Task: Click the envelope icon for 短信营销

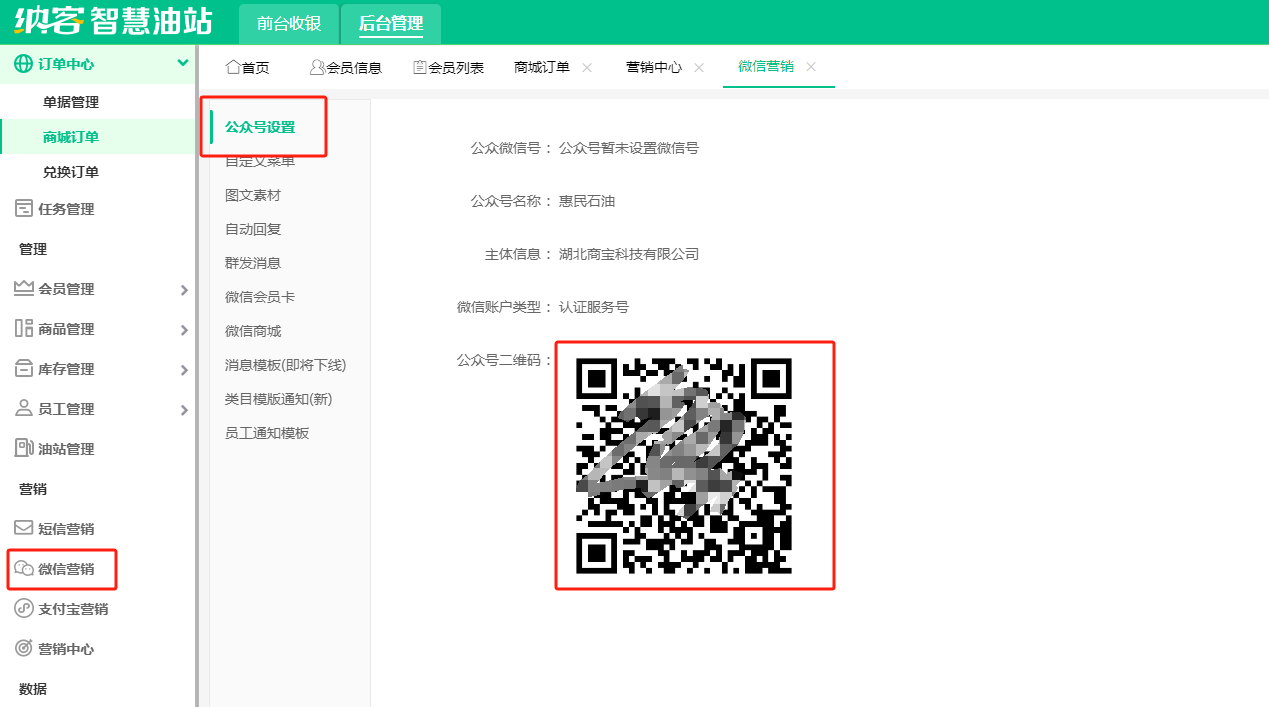Action: 23,528
